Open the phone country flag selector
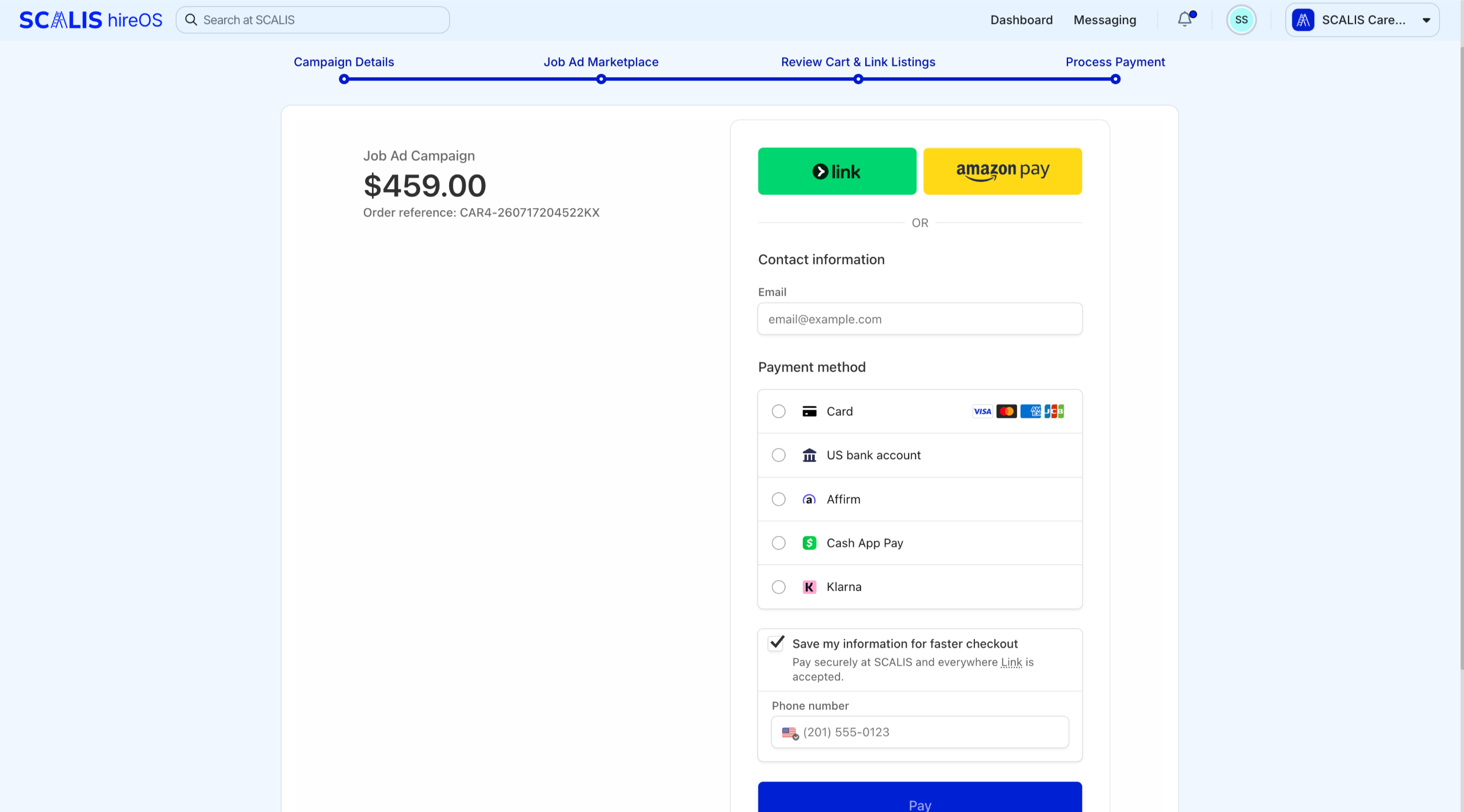Viewport: 1464px width, 812px height. pyautogui.click(x=790, y=733)
